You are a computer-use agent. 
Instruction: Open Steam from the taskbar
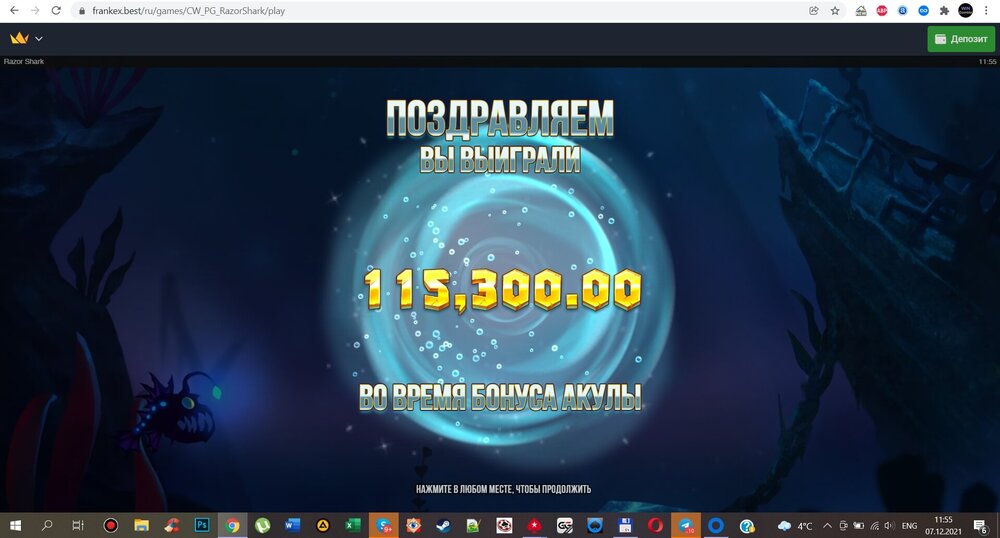pyautogui.click(x=444, y=525)
